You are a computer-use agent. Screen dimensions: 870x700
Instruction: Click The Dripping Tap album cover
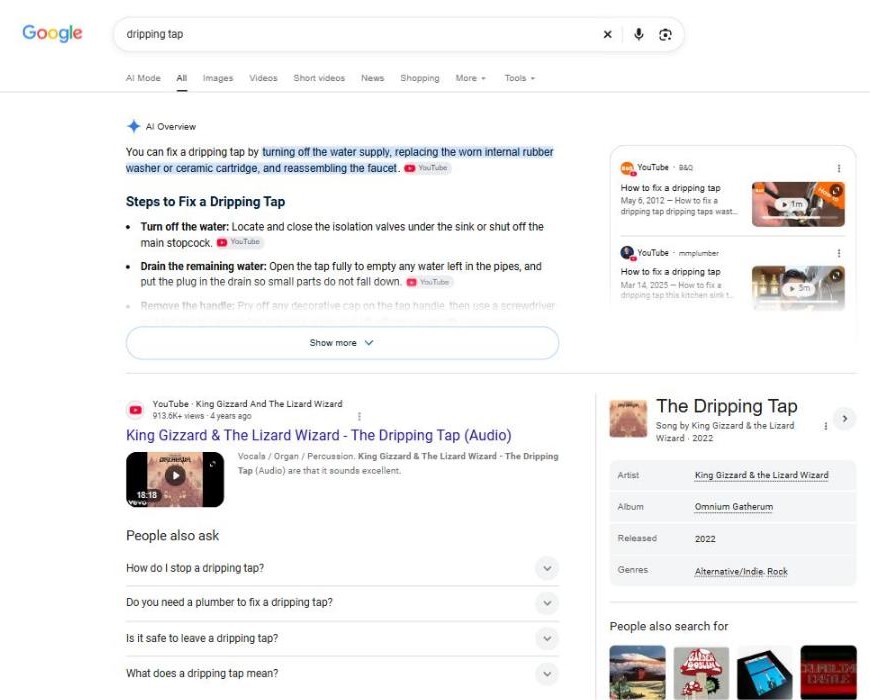pyautogui.click(x=628, y=419)
